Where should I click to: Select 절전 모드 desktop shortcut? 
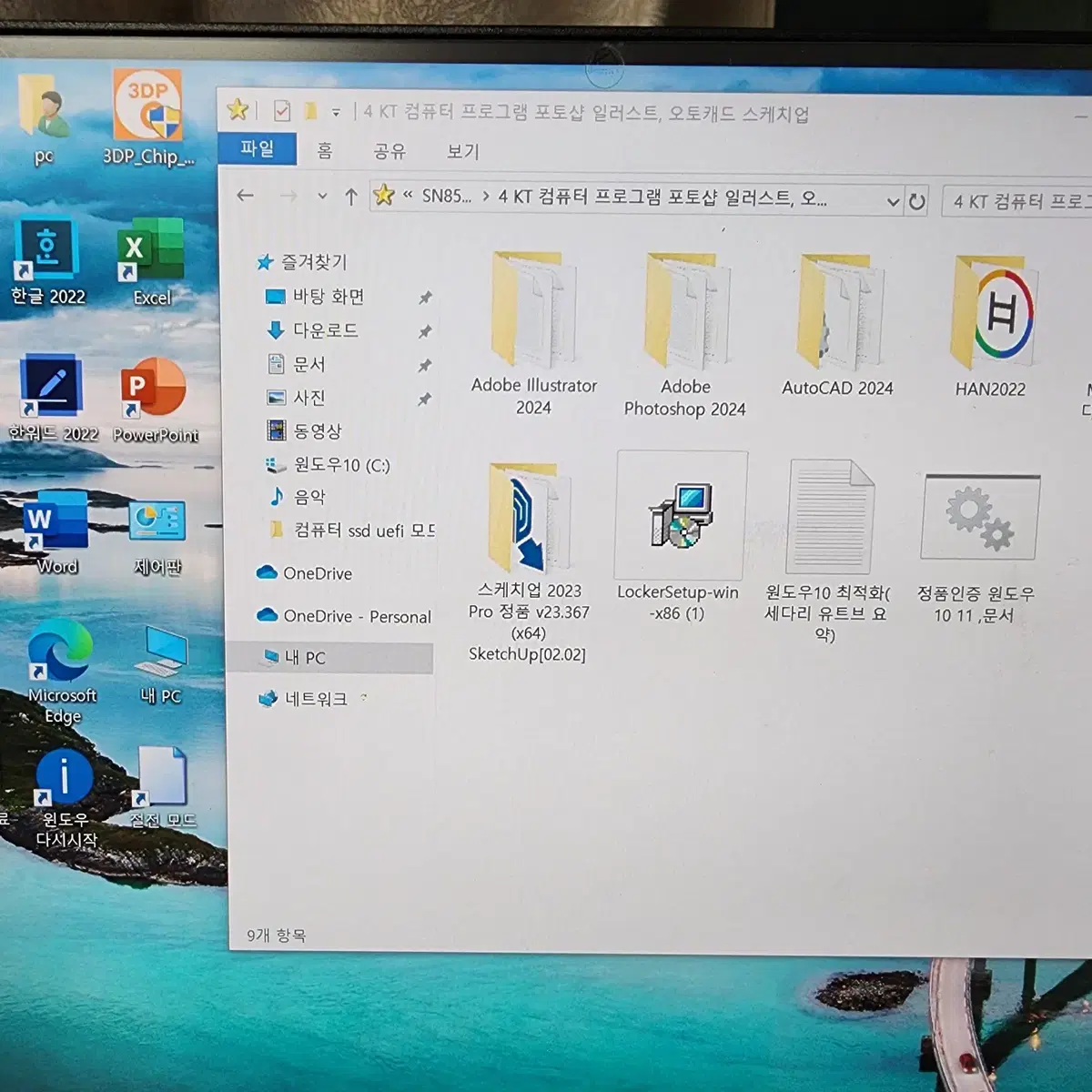(162, 788)
